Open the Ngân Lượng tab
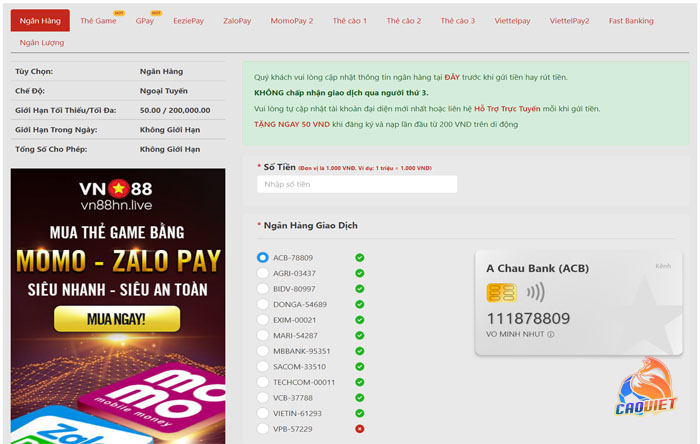 click(42, 42)
